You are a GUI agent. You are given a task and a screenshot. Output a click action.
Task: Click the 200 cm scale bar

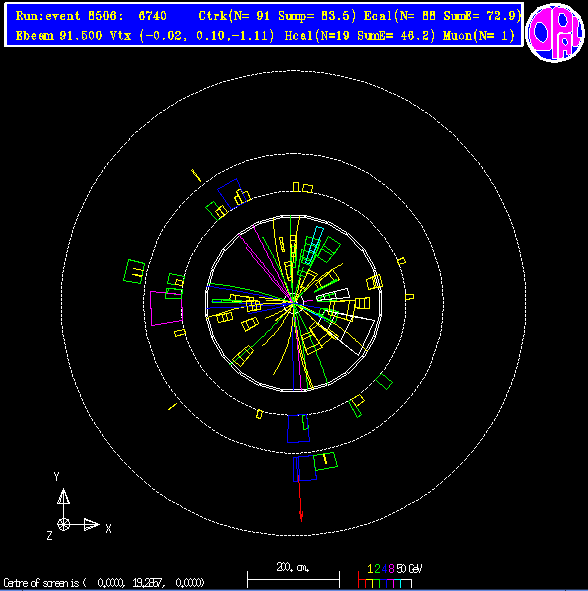tap(293, 578)
